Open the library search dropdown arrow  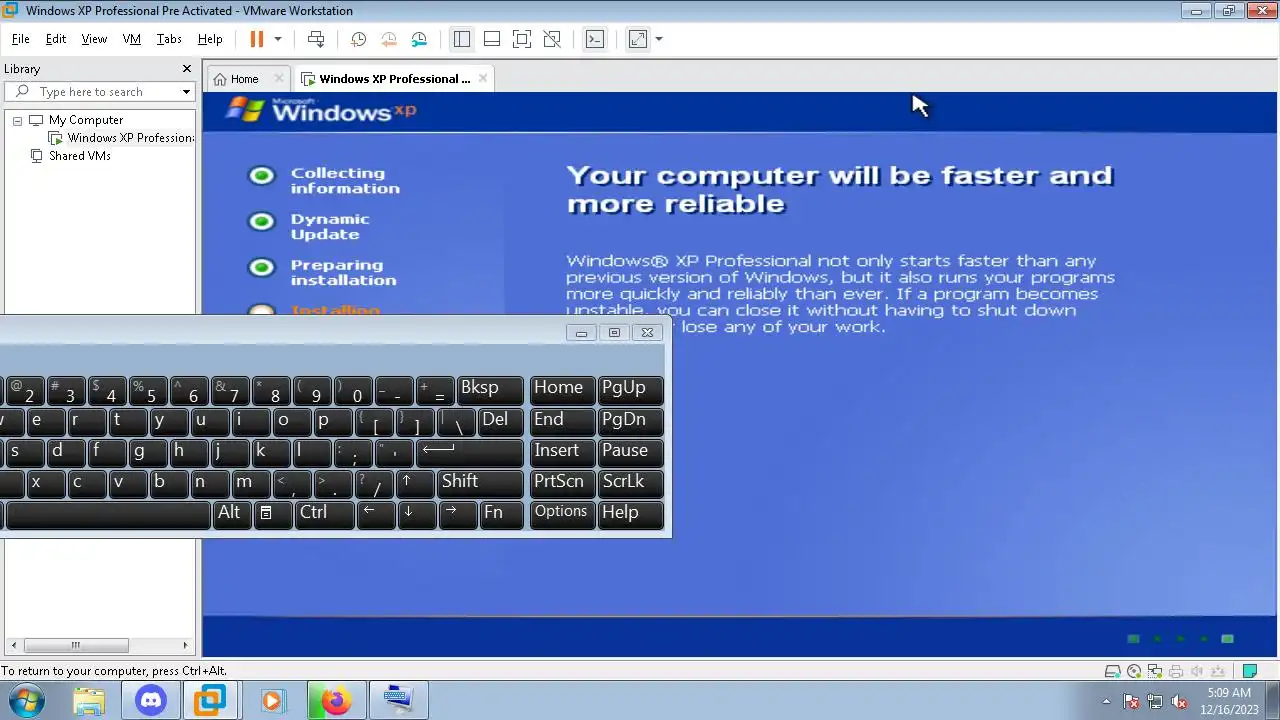[x=186, y=92]
